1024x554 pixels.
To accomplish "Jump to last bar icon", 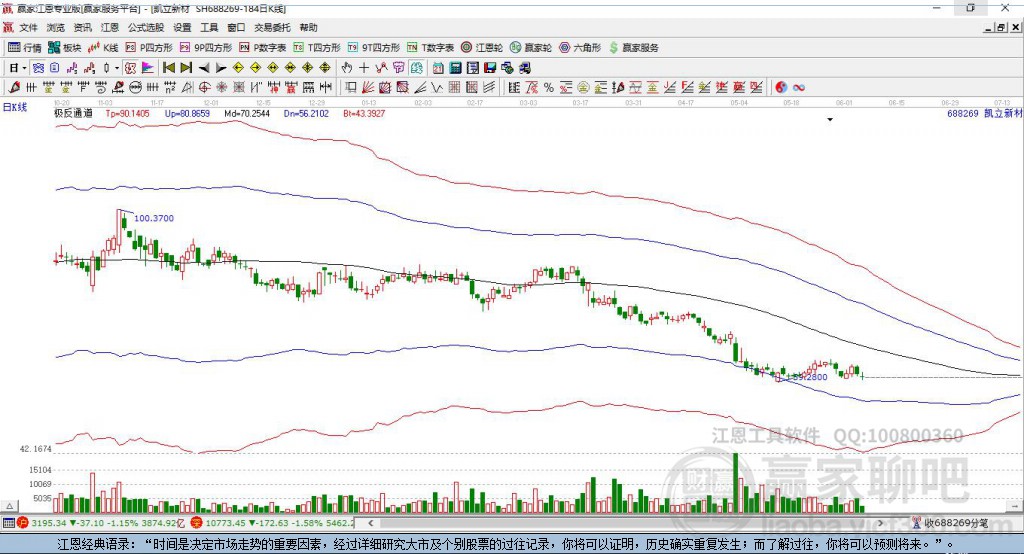I will pyautogui.click(x=186, y=68).
